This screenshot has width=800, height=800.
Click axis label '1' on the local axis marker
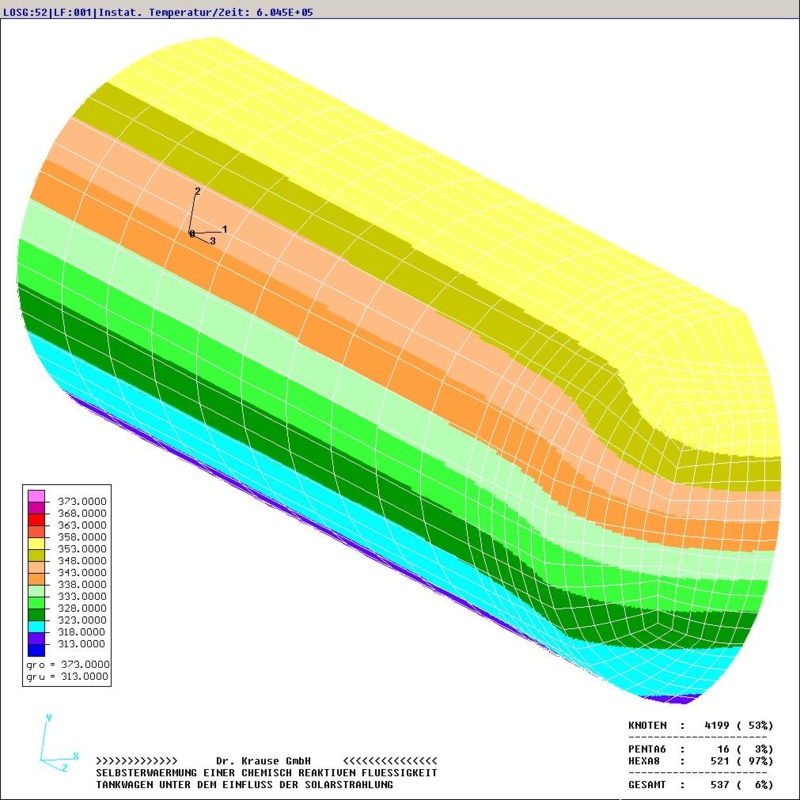tap(224, 230)
